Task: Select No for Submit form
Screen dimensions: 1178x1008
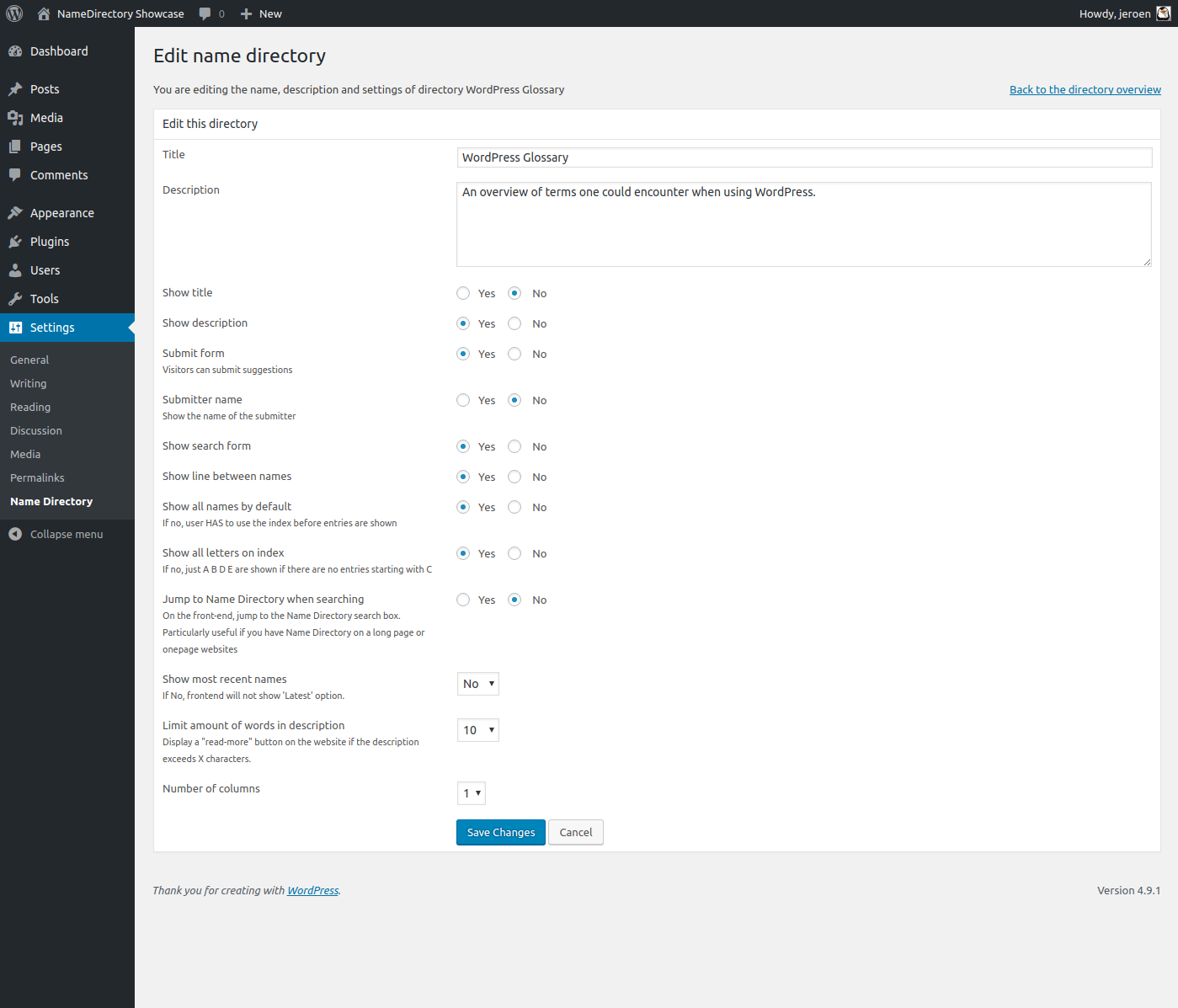Action: pyautogui.click(x=514, y=354)
